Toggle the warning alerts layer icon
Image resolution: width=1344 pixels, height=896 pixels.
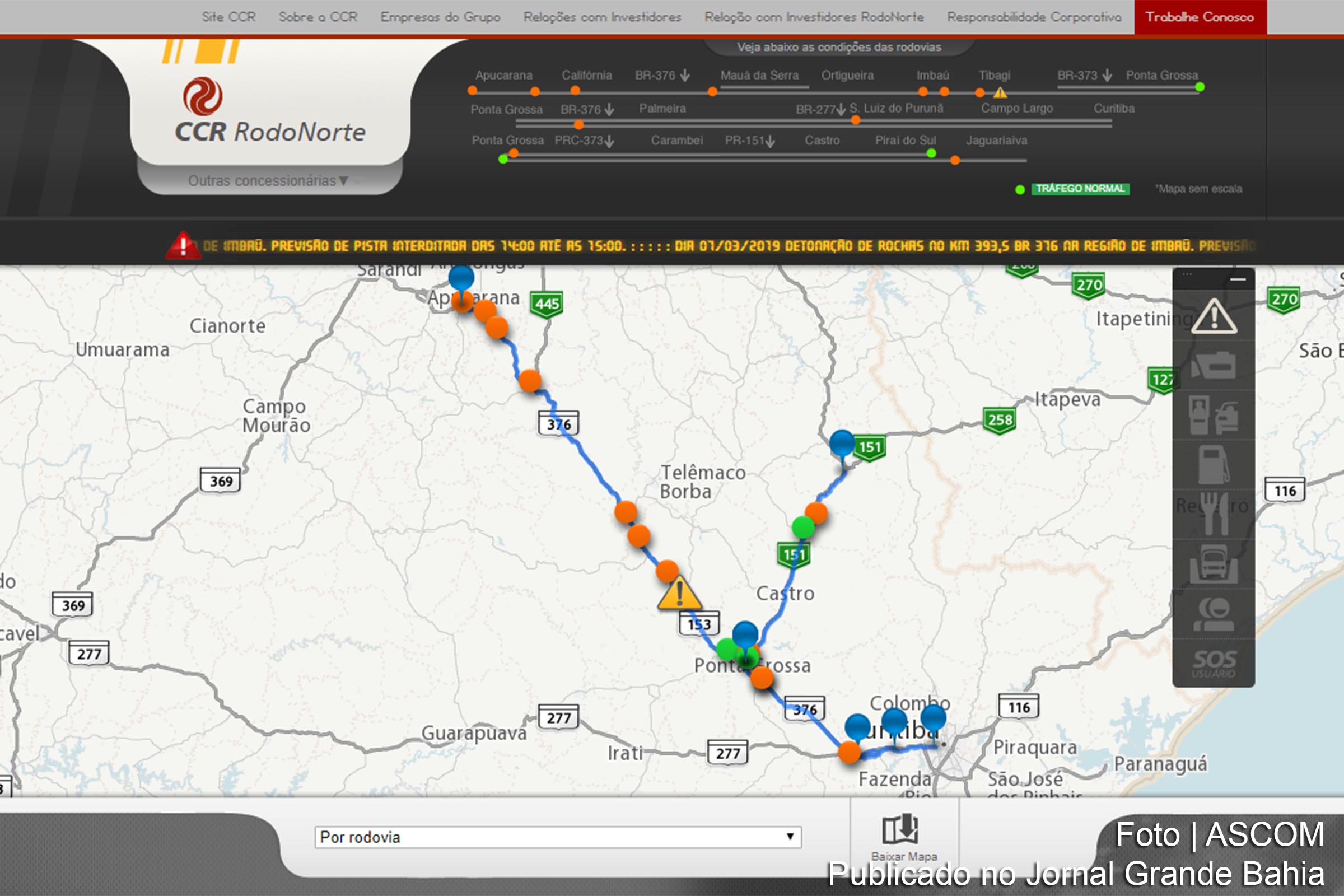pos(1214,316)
